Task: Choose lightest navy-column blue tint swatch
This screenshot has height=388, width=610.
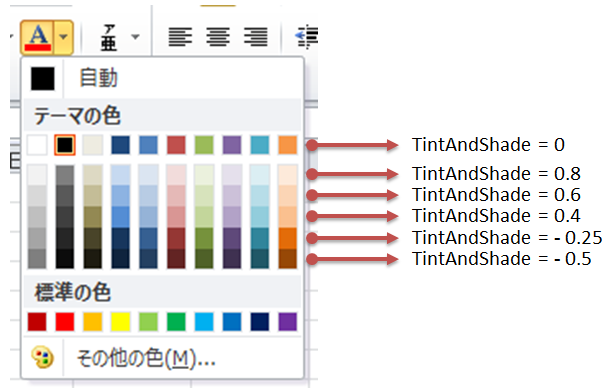Action: (x=121, y=175)
